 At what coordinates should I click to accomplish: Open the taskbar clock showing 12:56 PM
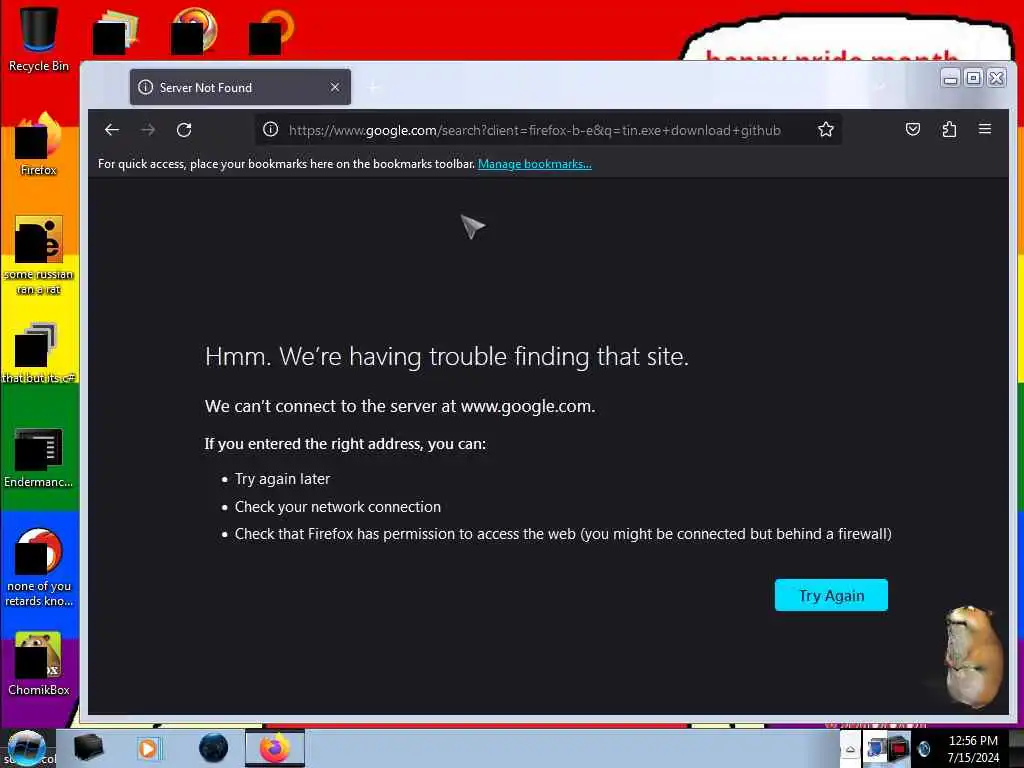click(973, 749)
